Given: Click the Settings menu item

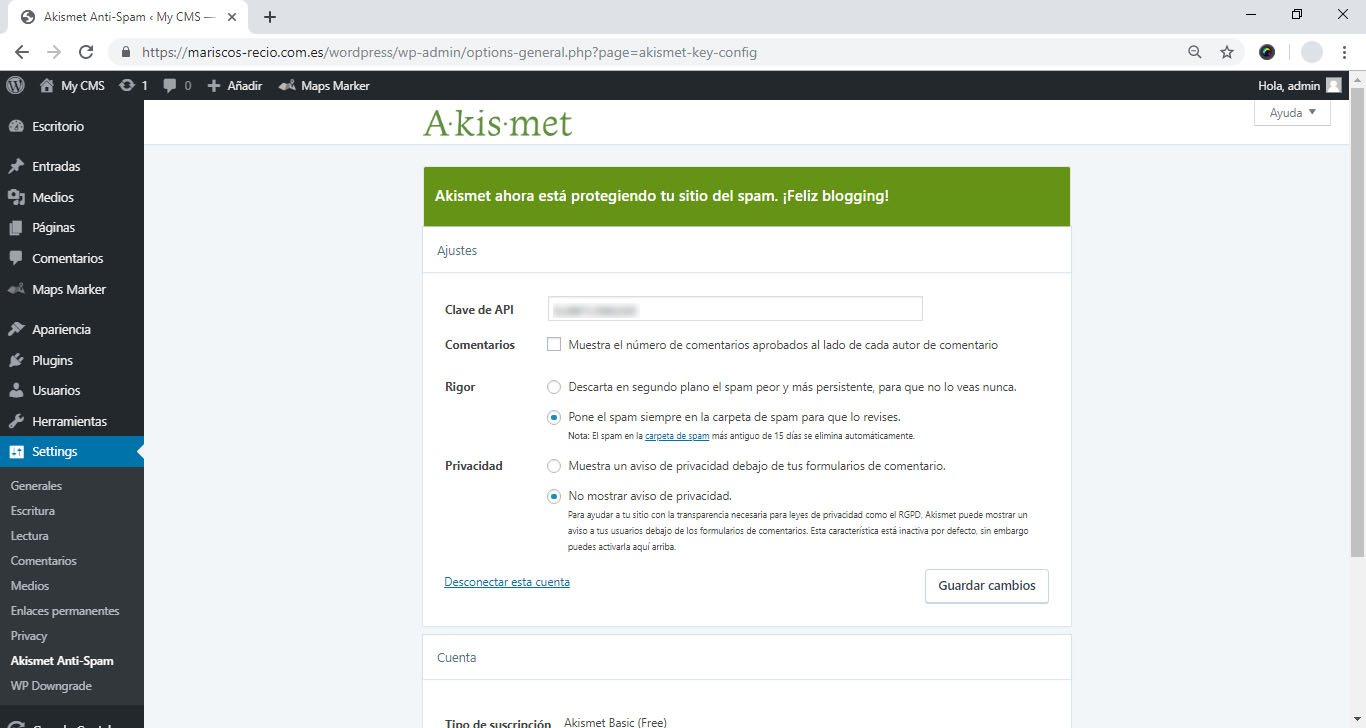Looking at the screenshot, I should coord(72,451).
